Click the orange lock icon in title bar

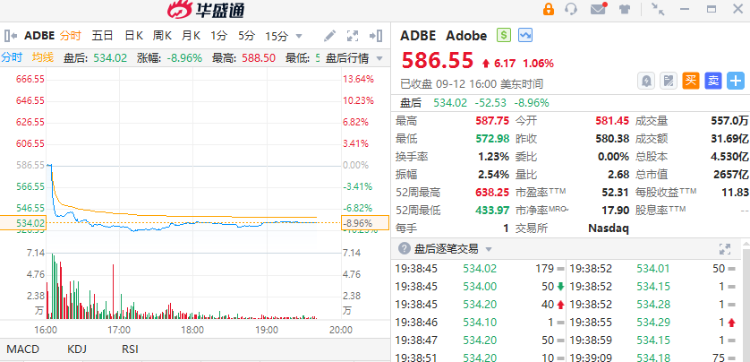coord(548,9)
